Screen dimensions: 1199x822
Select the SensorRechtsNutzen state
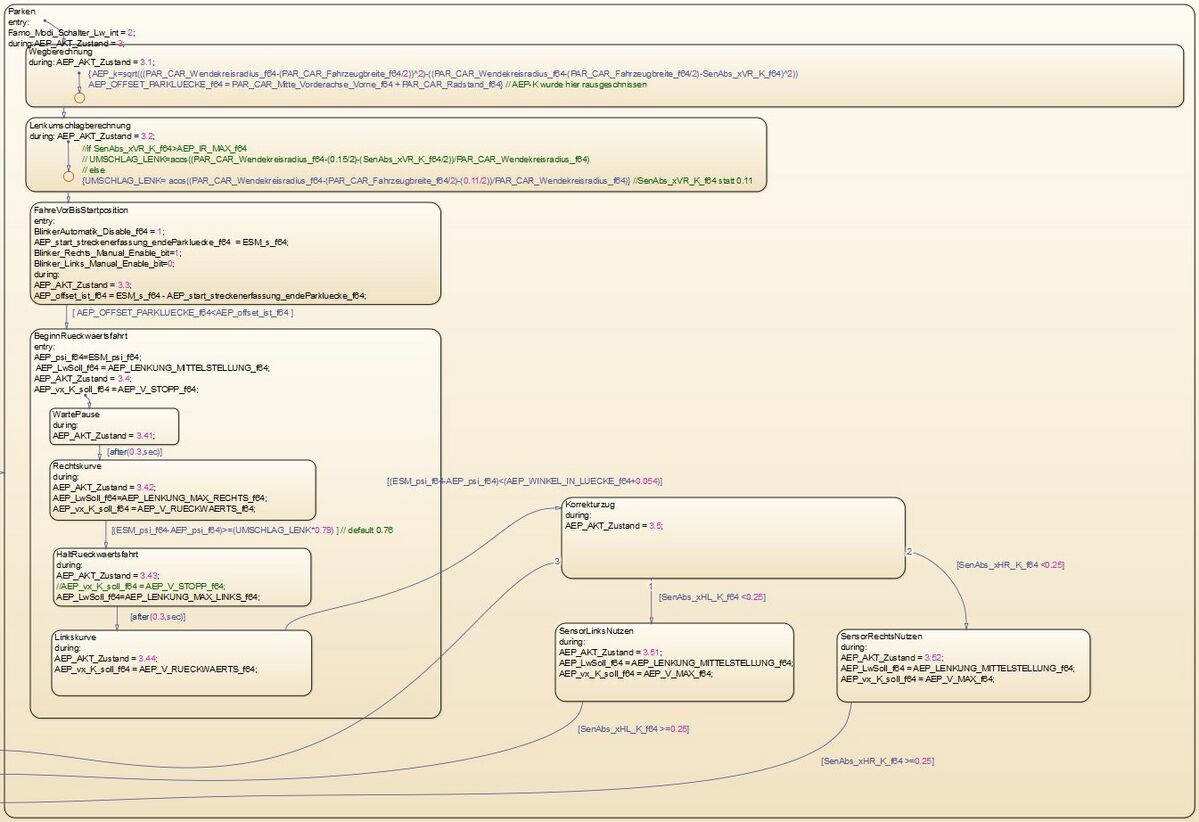point(962,665)
